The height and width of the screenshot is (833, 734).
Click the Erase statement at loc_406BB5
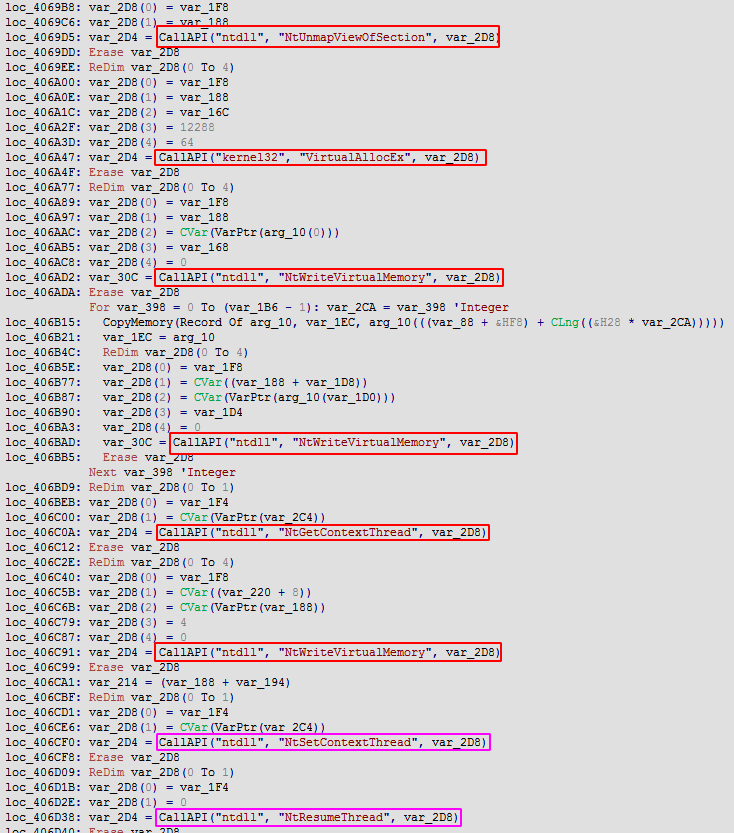tap(148, 457)
